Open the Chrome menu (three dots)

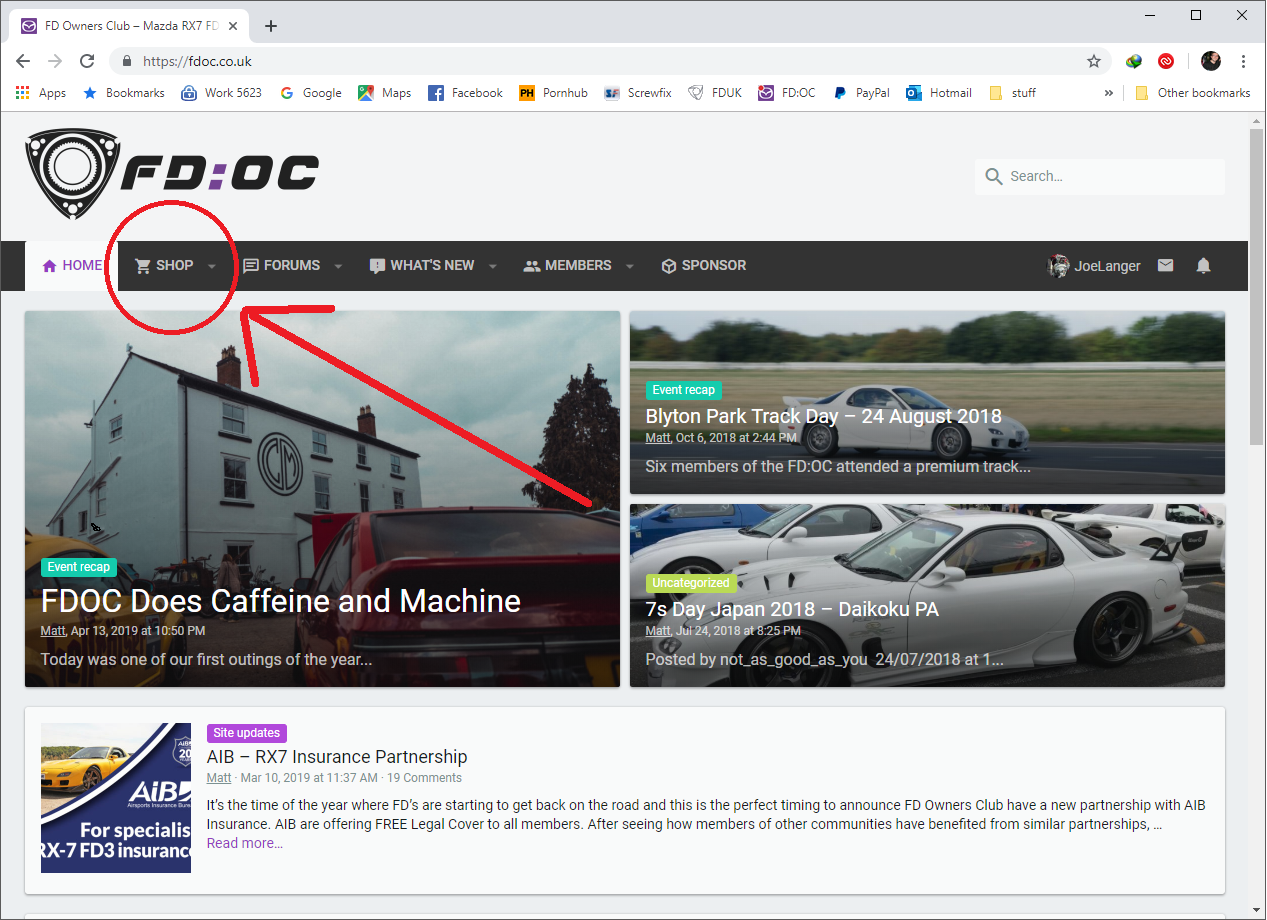tap(1243, 61)
